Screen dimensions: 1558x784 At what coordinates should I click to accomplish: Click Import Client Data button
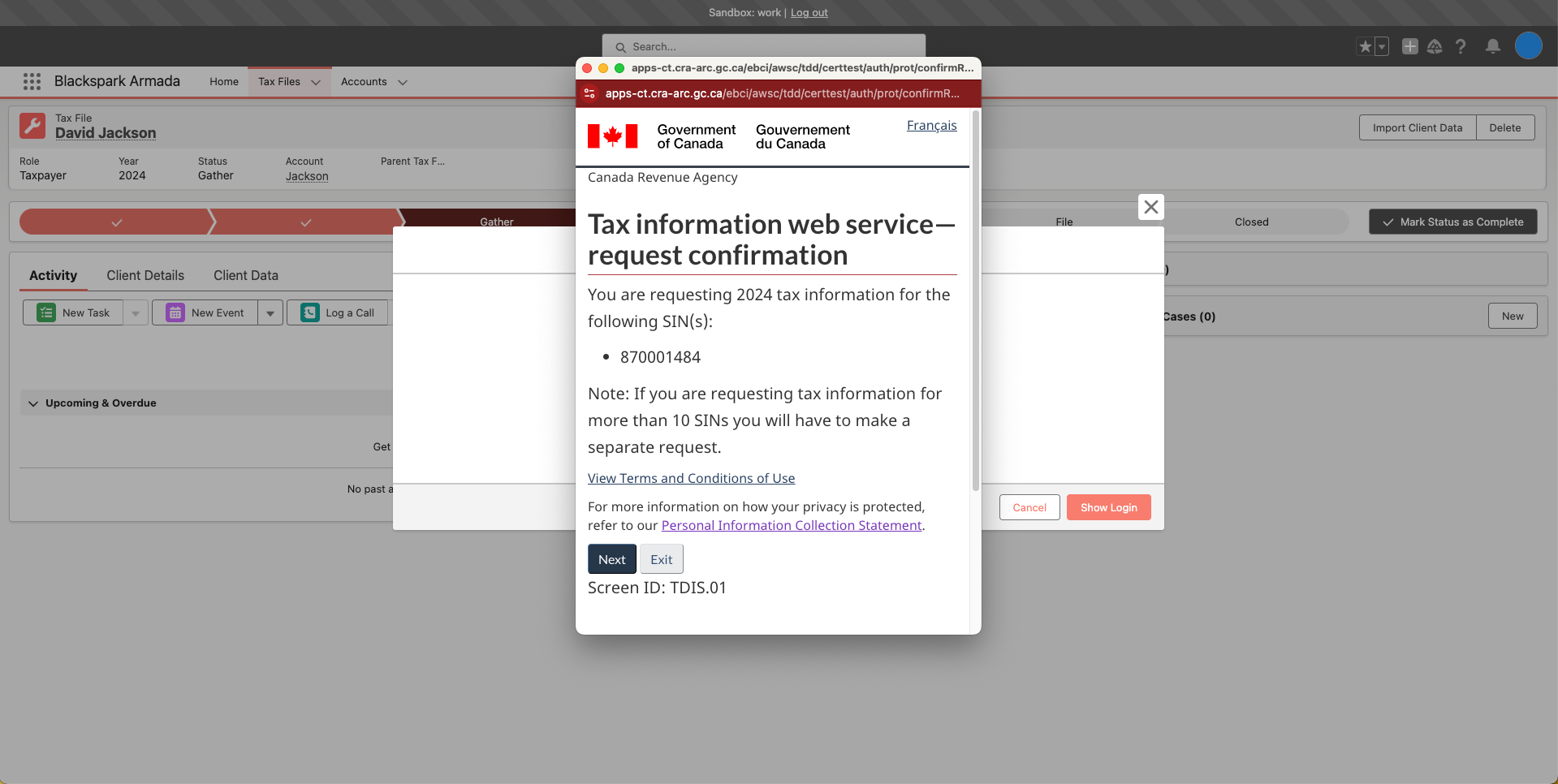(x=1418, y=127)
